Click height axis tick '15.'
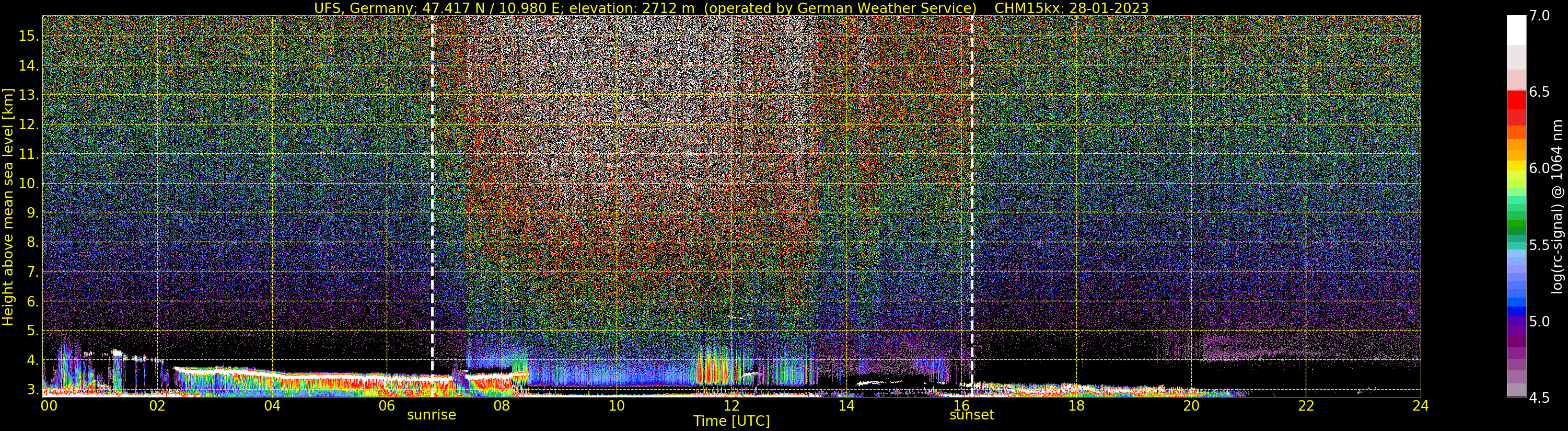The width and height of the screenshot is (1568, 431). (28, 37)
